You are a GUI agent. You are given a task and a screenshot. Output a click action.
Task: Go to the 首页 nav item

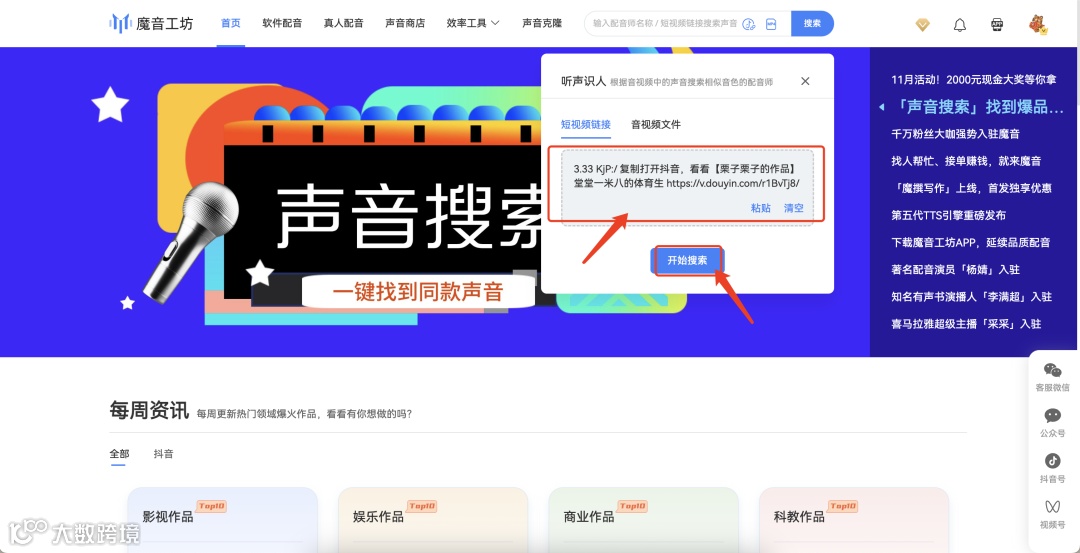click(x=231, y=23)
